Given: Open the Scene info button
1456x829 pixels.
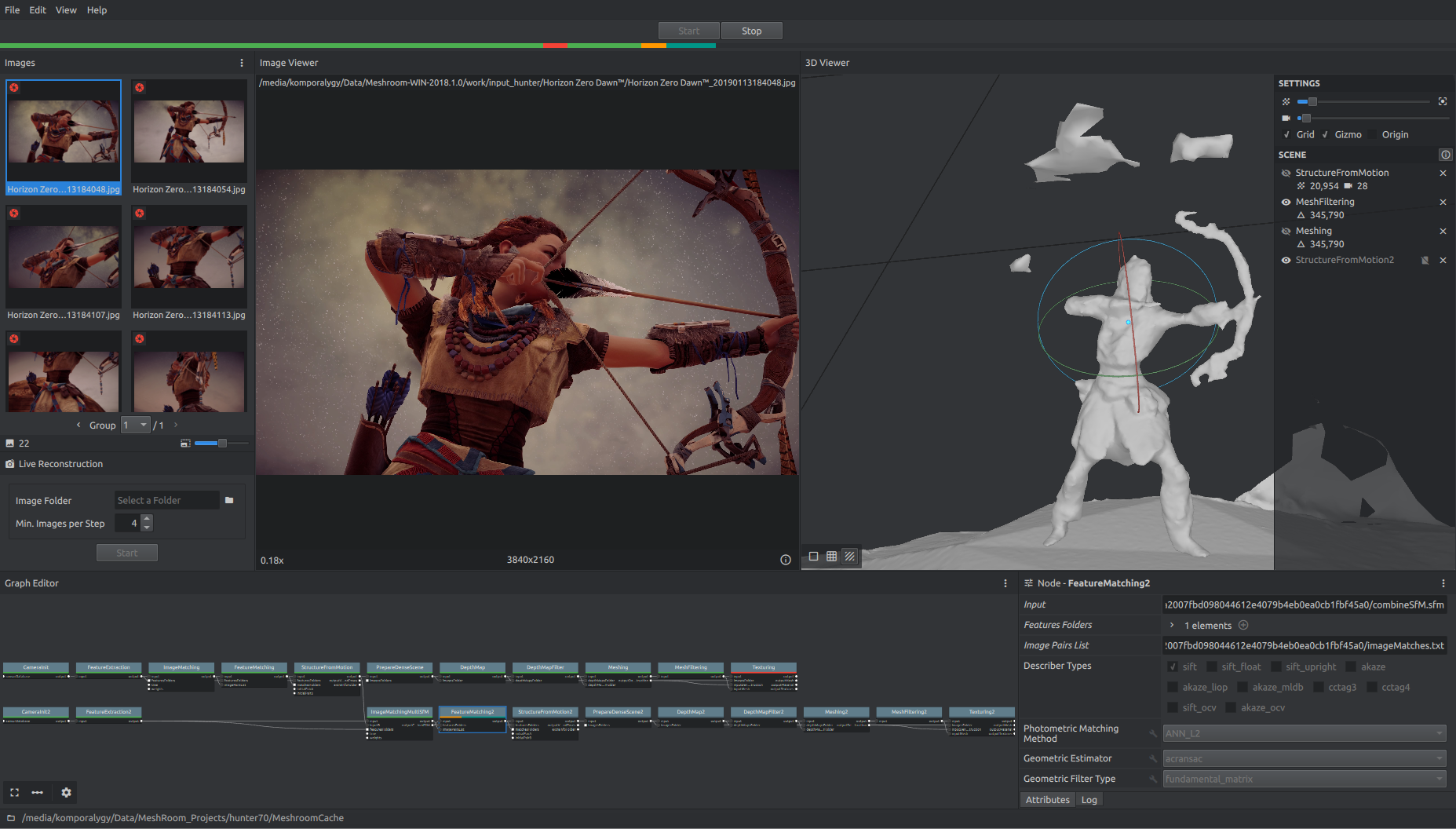Looking at the screenshot, I should (x=1445, y=155).
